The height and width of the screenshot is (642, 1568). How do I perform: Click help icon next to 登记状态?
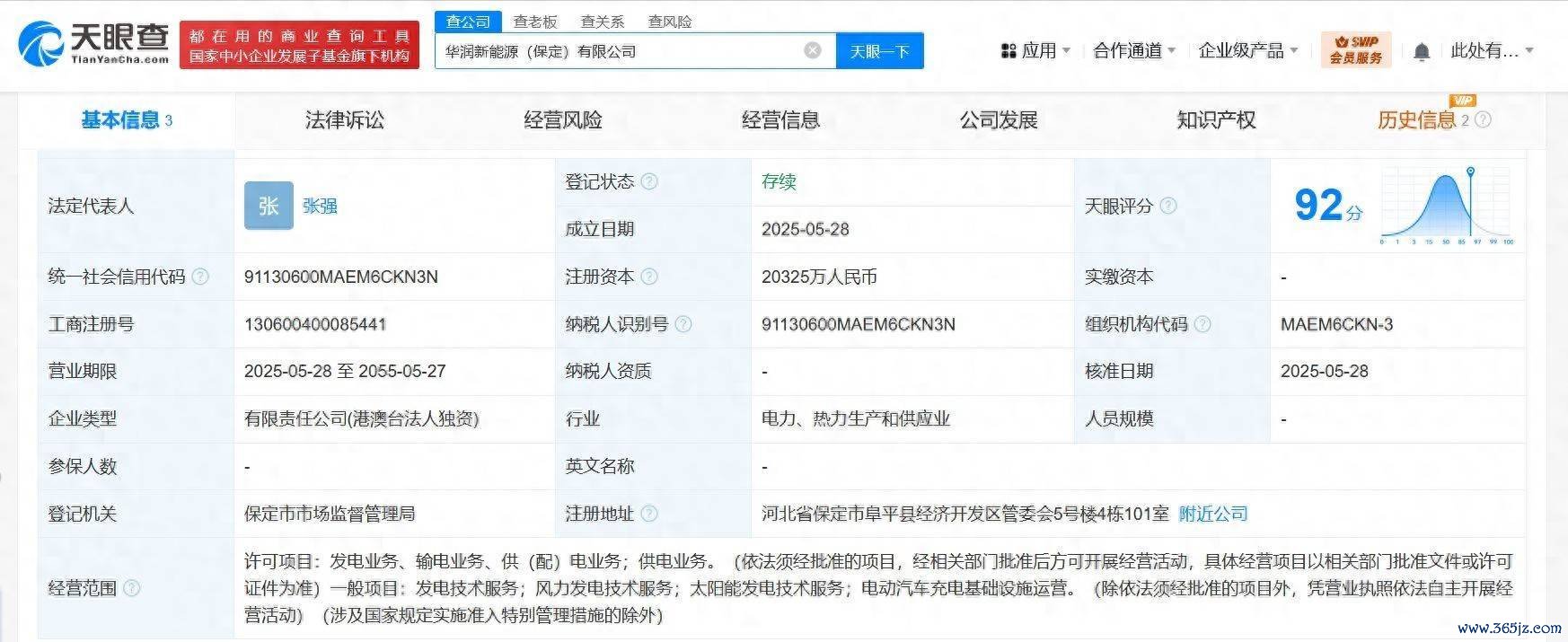coord(649,181)
